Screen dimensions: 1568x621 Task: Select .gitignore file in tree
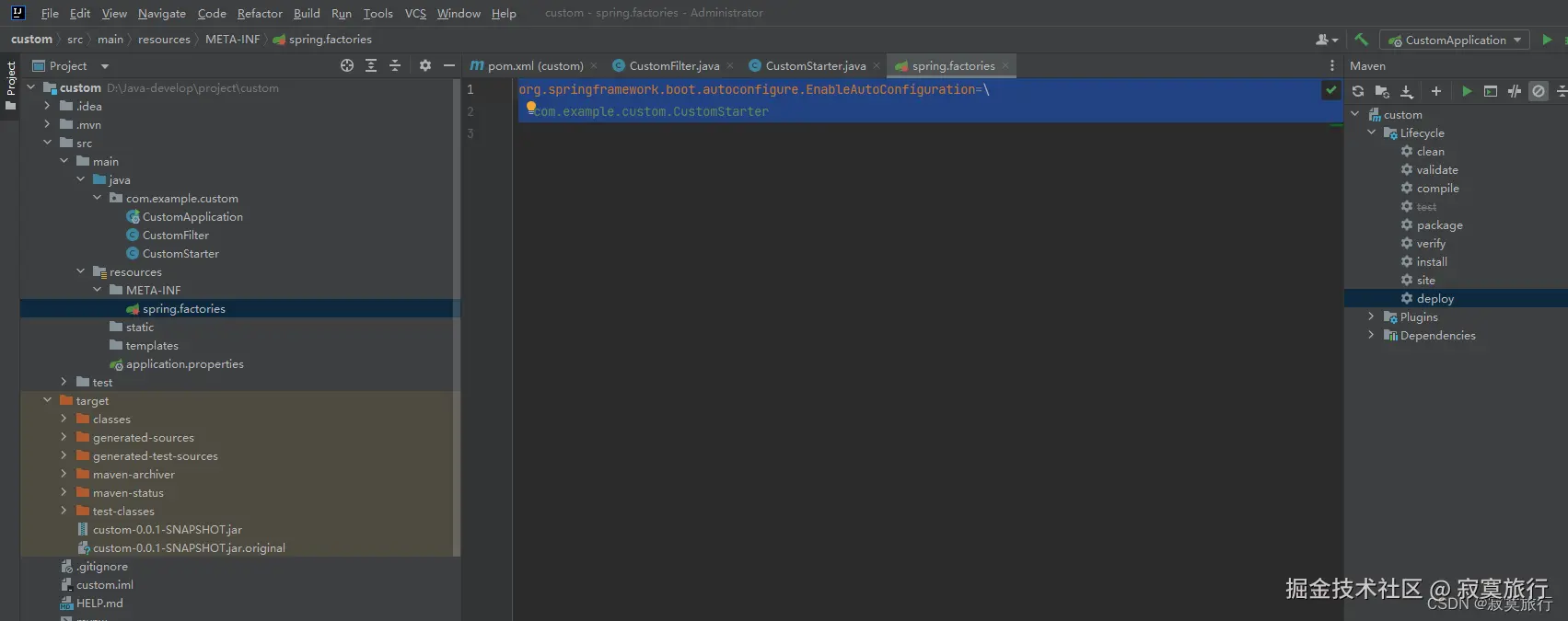click(101, 566)
